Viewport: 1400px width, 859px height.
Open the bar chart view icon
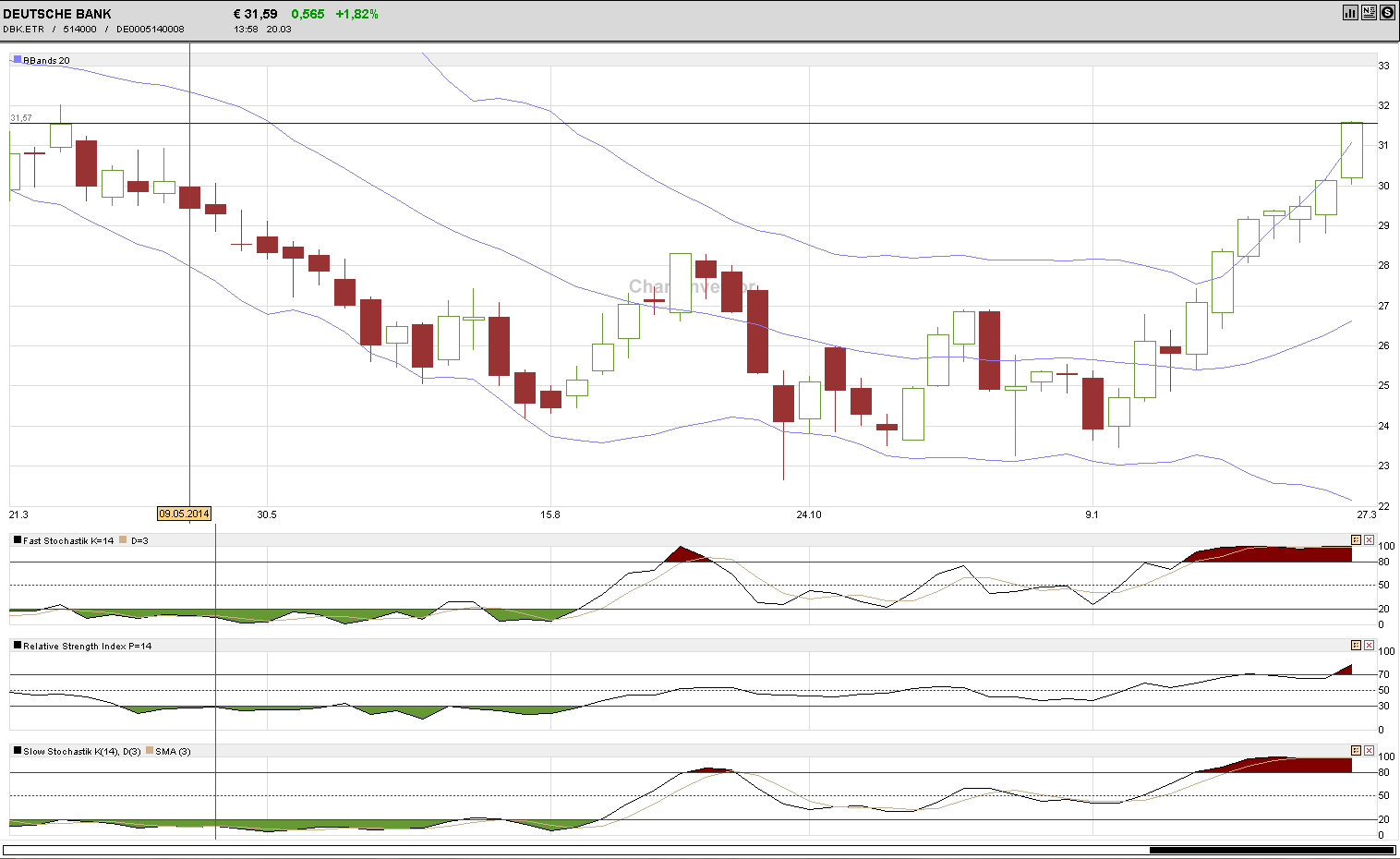point(1350,12)
